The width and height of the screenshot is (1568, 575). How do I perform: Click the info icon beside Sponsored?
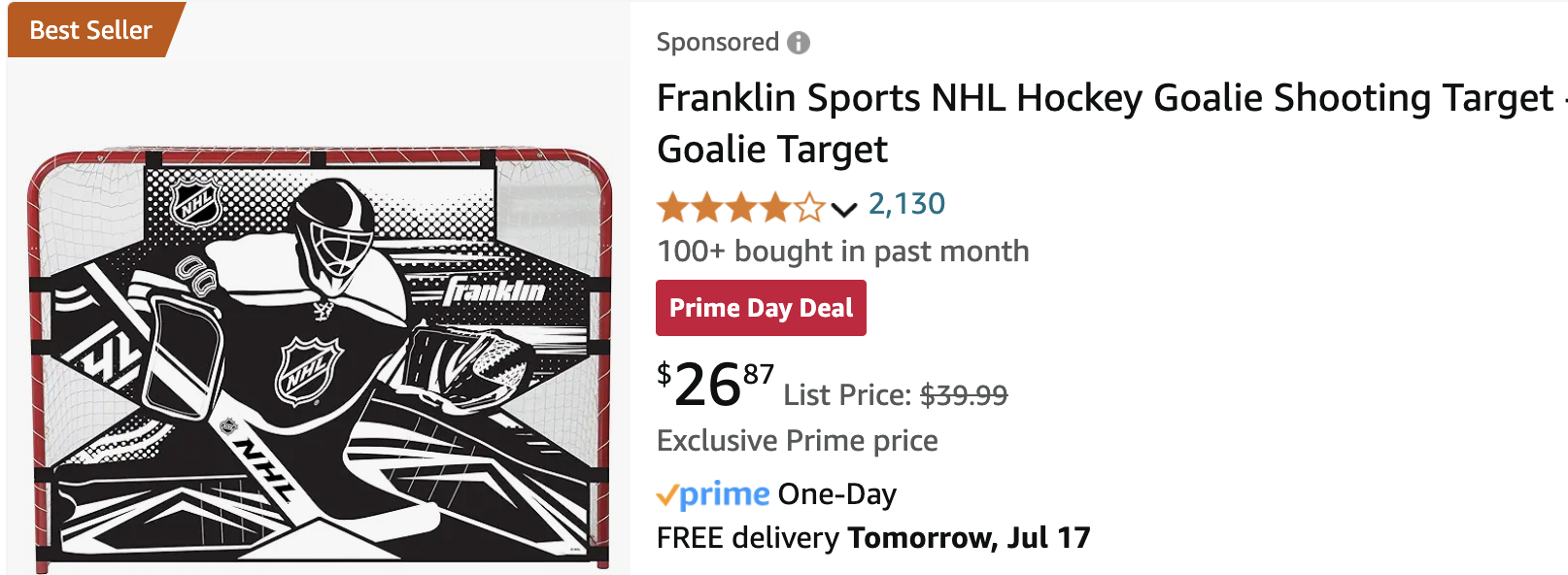click(799, 43)
